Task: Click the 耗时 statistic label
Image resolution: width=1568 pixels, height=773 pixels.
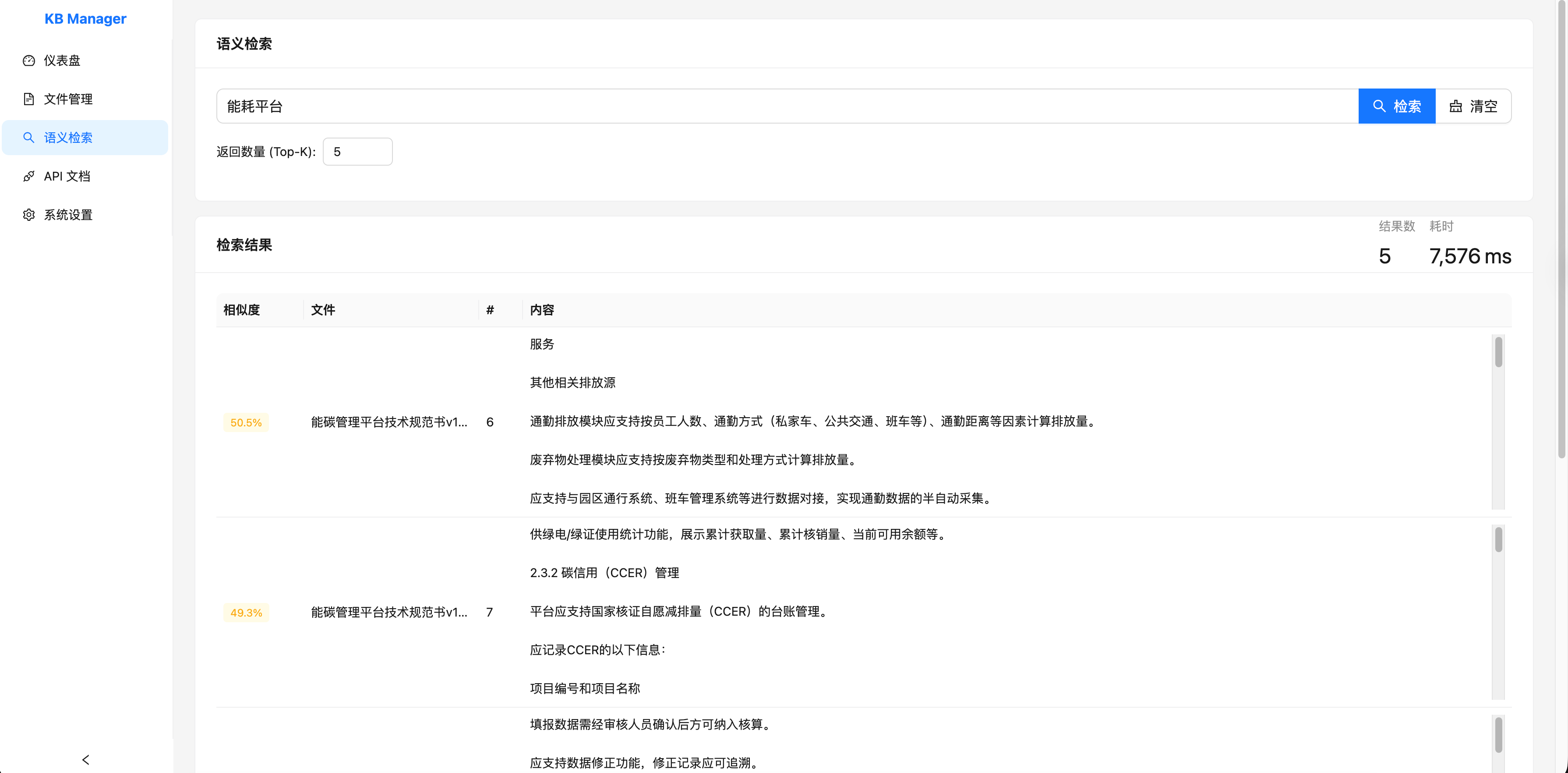Action: coord(1441,226)
